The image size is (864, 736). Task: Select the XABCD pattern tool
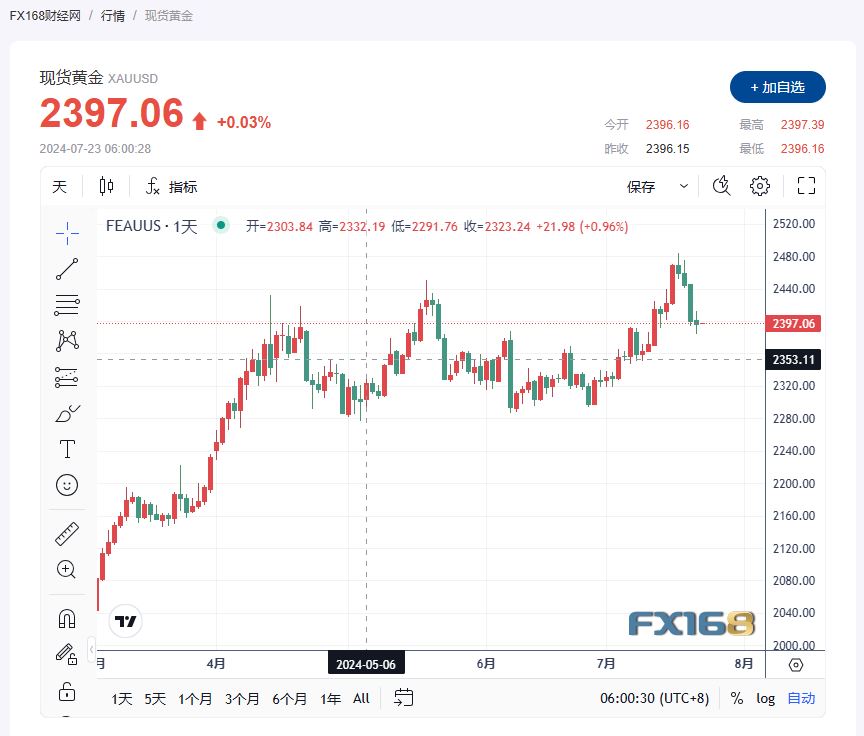pyautogui.click(x=67, y=340)
